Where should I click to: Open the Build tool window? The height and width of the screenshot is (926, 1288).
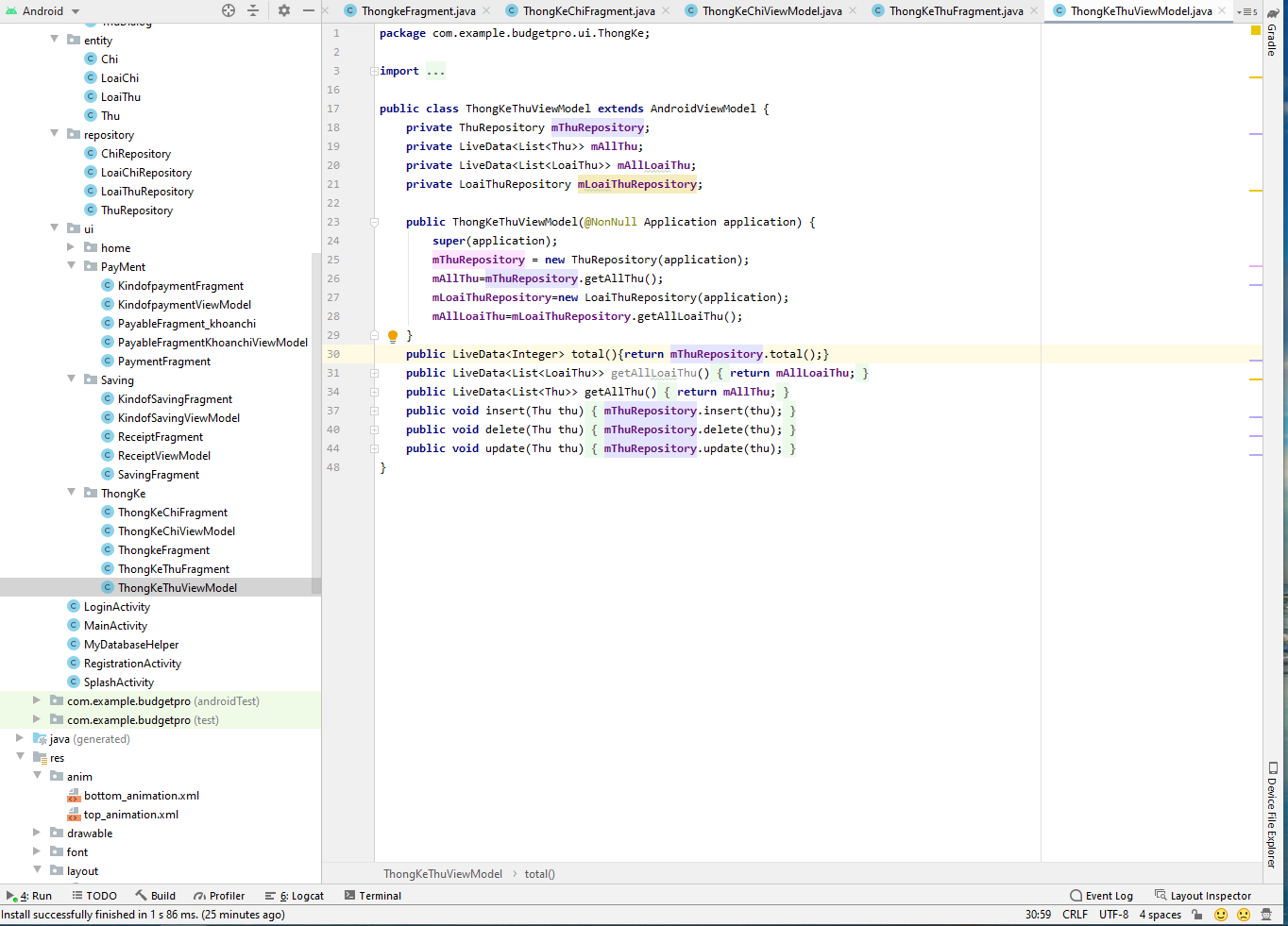click(x=156, y=896)
